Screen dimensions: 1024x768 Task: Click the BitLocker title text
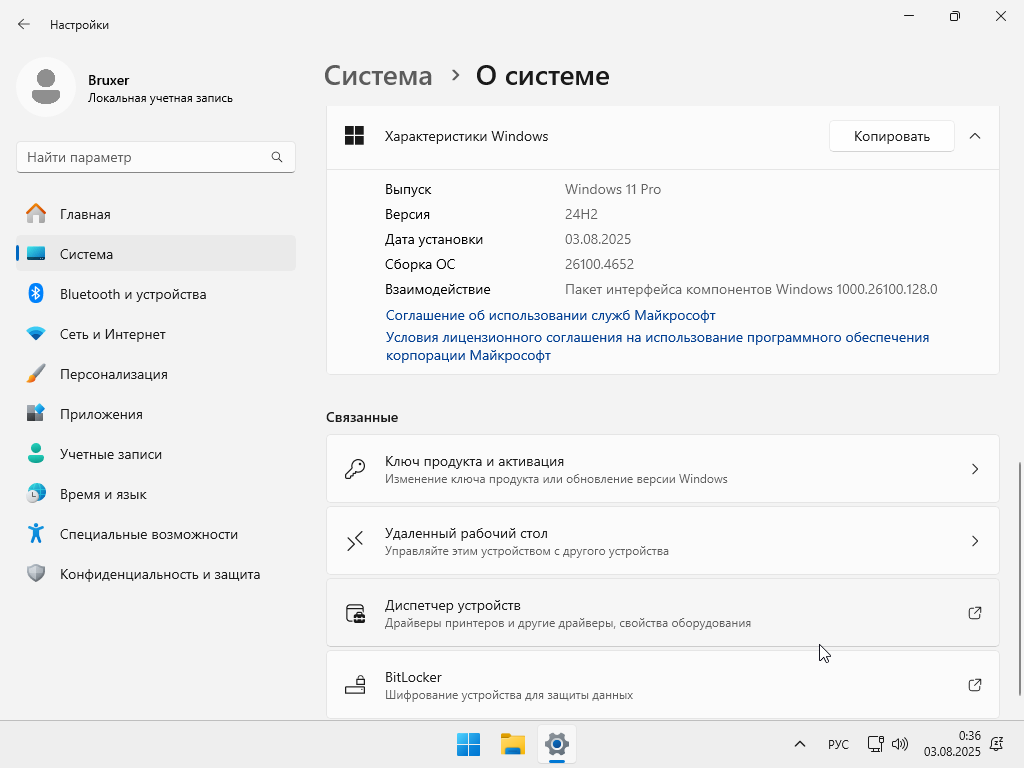coord(413,677)
